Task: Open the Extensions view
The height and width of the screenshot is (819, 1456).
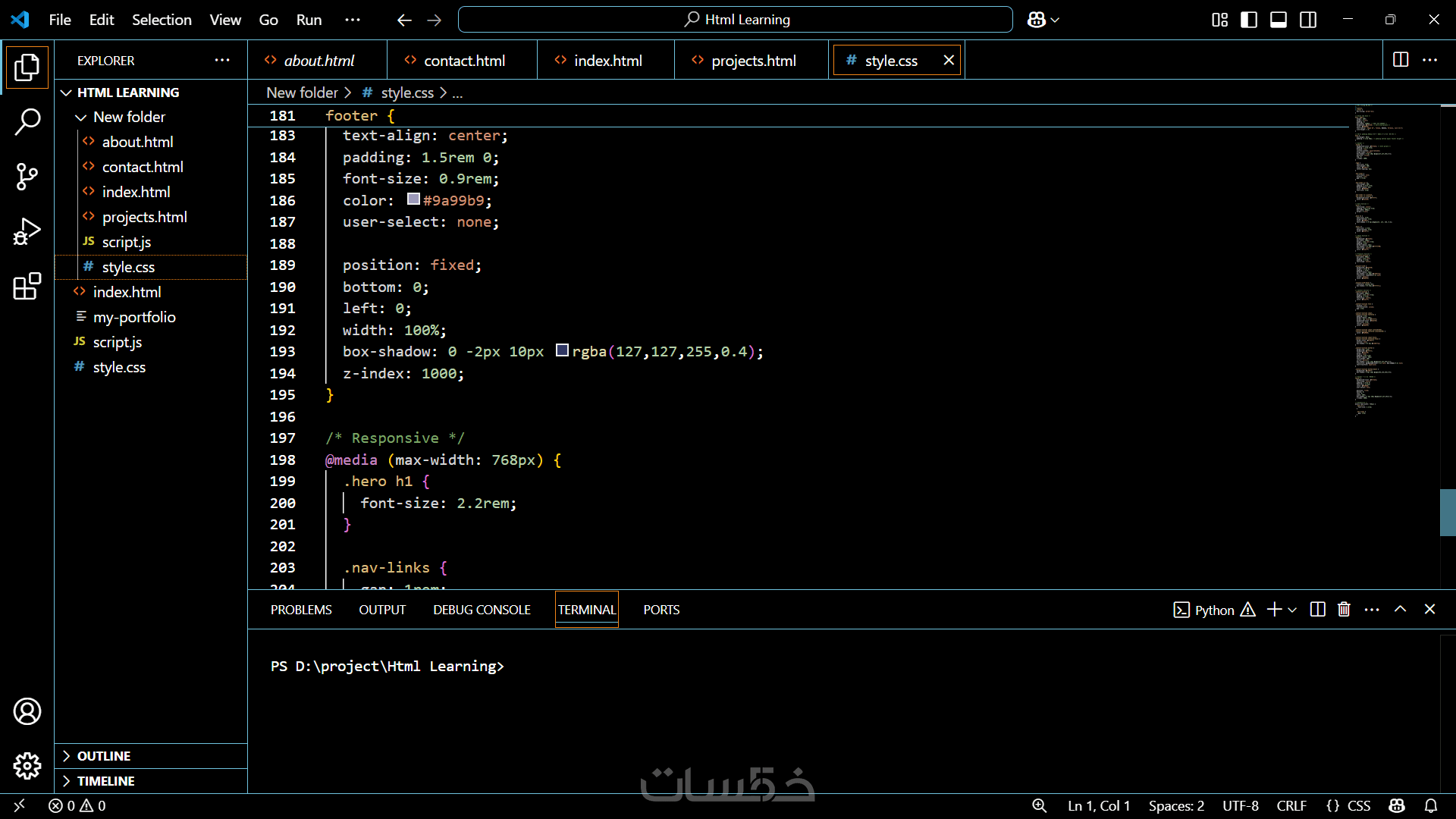Action: pos(27,287)
